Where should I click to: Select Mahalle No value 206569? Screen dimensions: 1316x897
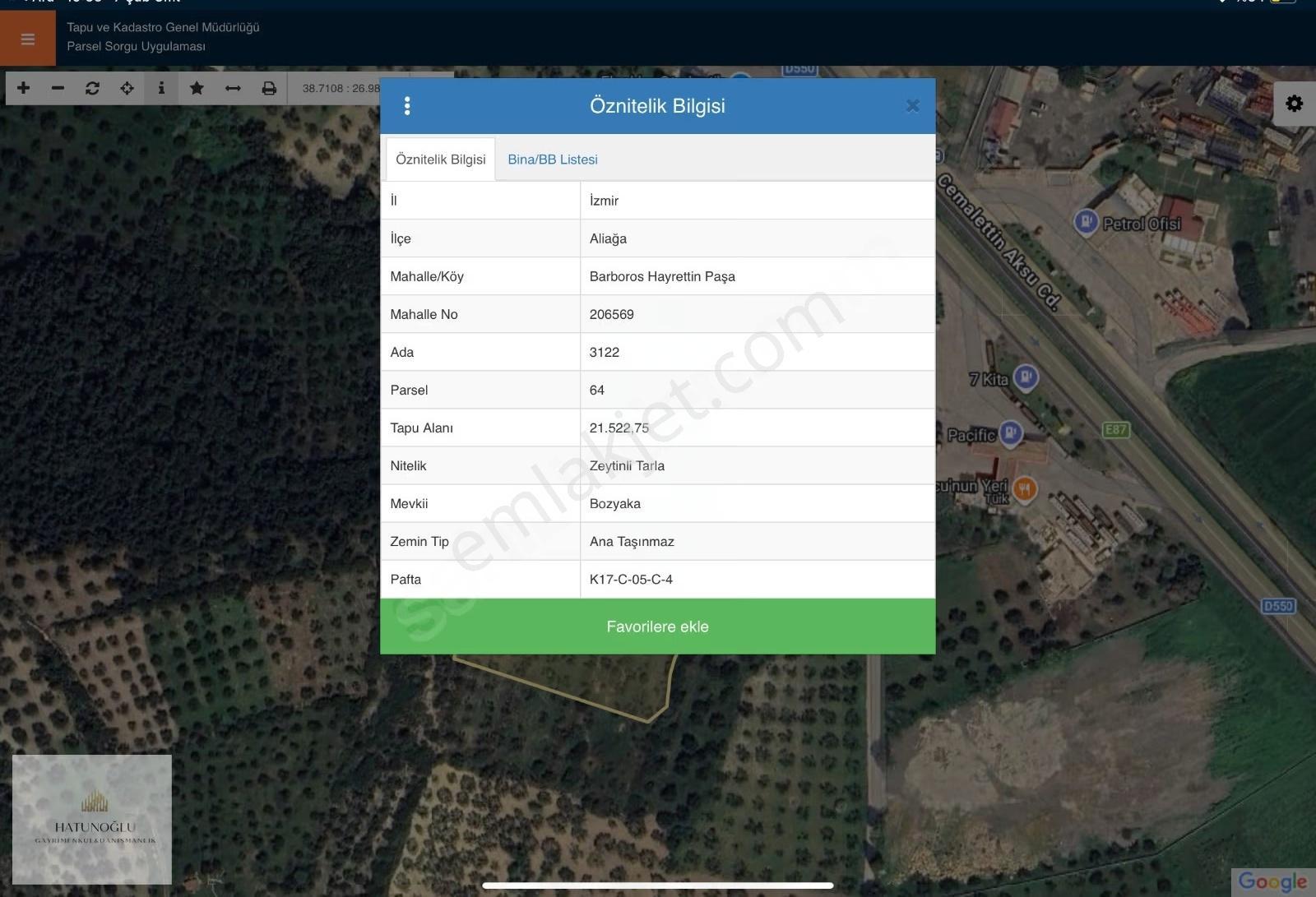[758, 314]
